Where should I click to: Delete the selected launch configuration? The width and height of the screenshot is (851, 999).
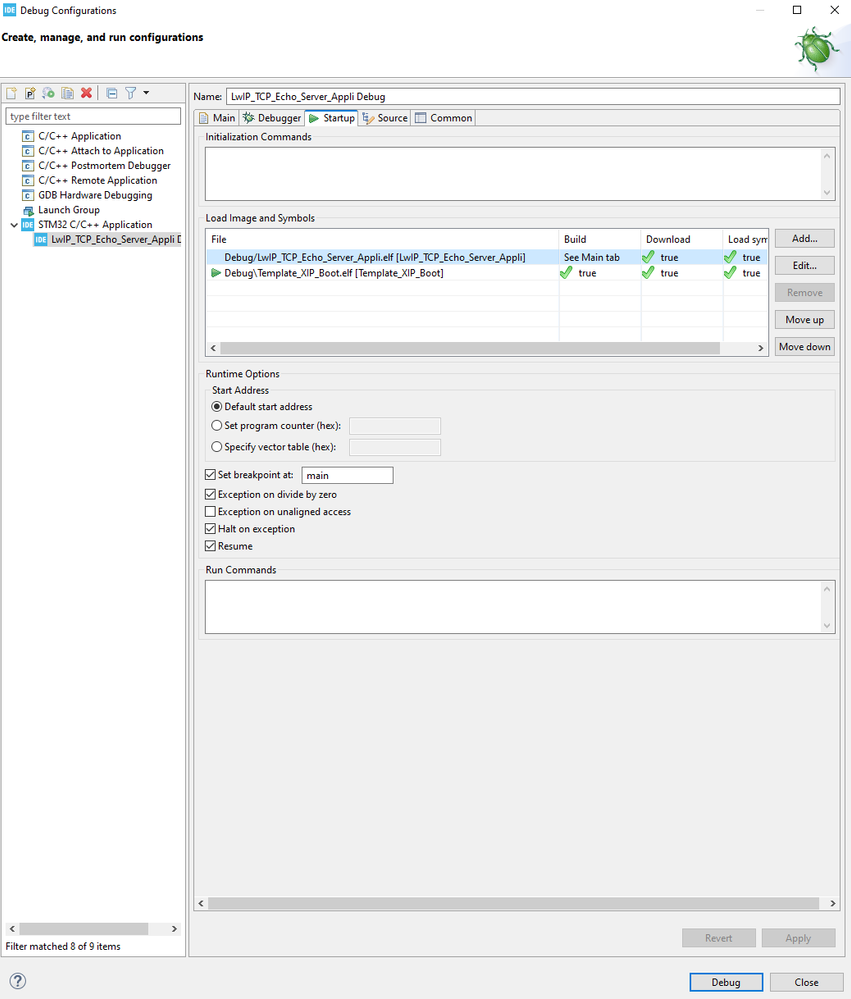87,93
